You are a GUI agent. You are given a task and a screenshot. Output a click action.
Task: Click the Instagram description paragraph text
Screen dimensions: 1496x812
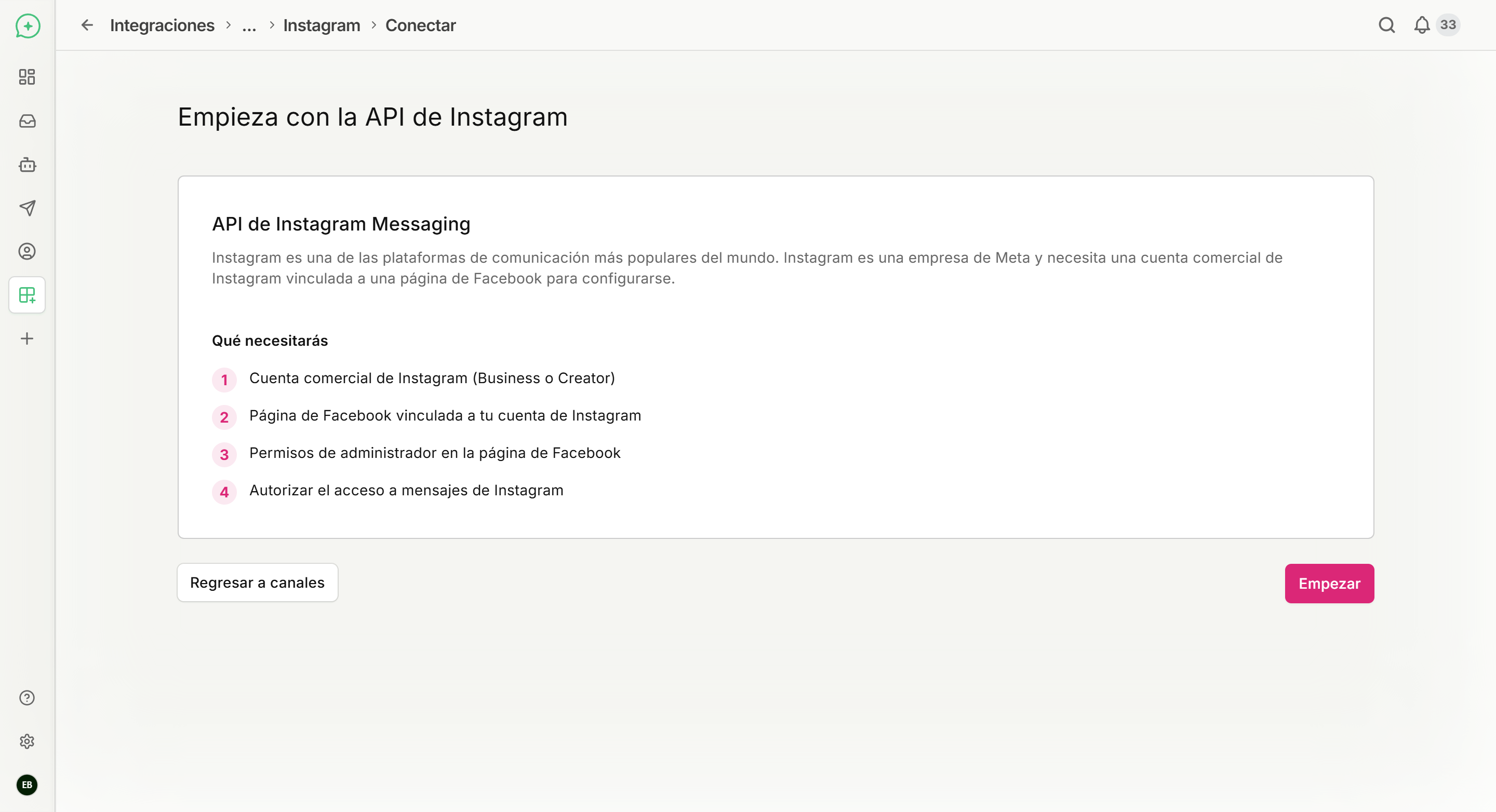point(747,268)
